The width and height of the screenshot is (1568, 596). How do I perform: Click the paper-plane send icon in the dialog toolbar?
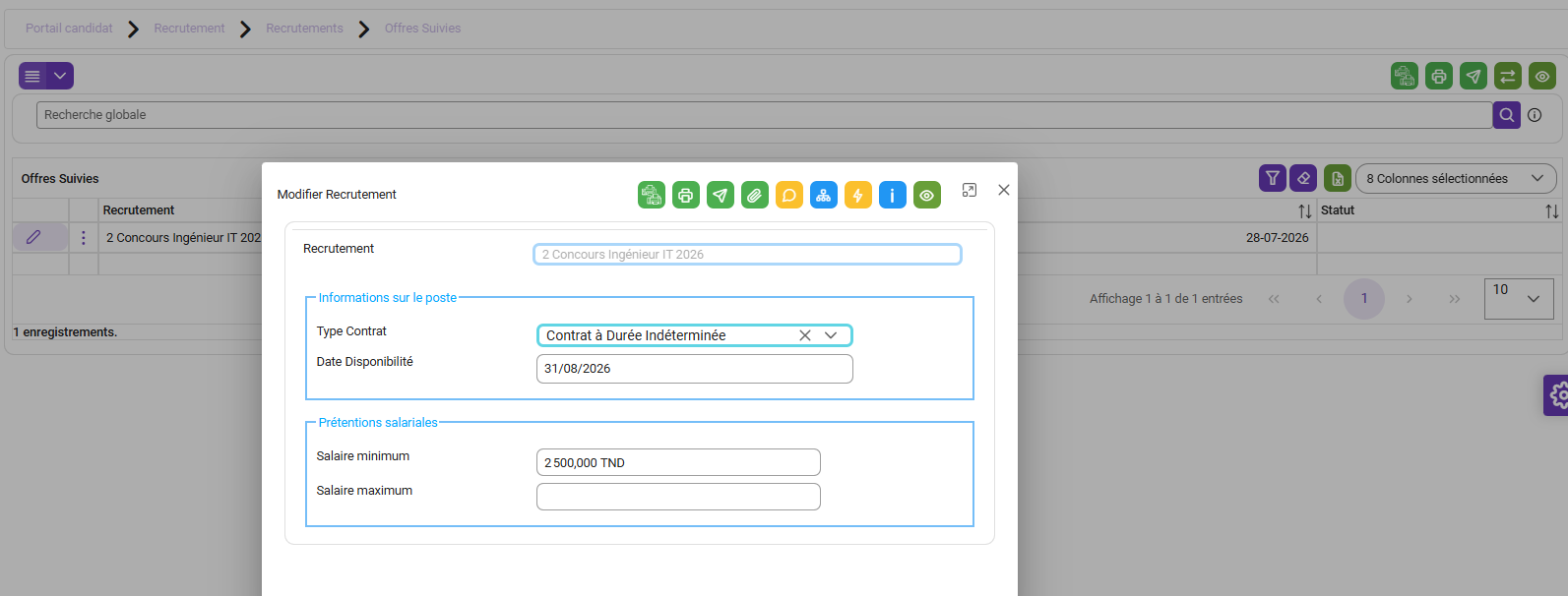(721, 195)
